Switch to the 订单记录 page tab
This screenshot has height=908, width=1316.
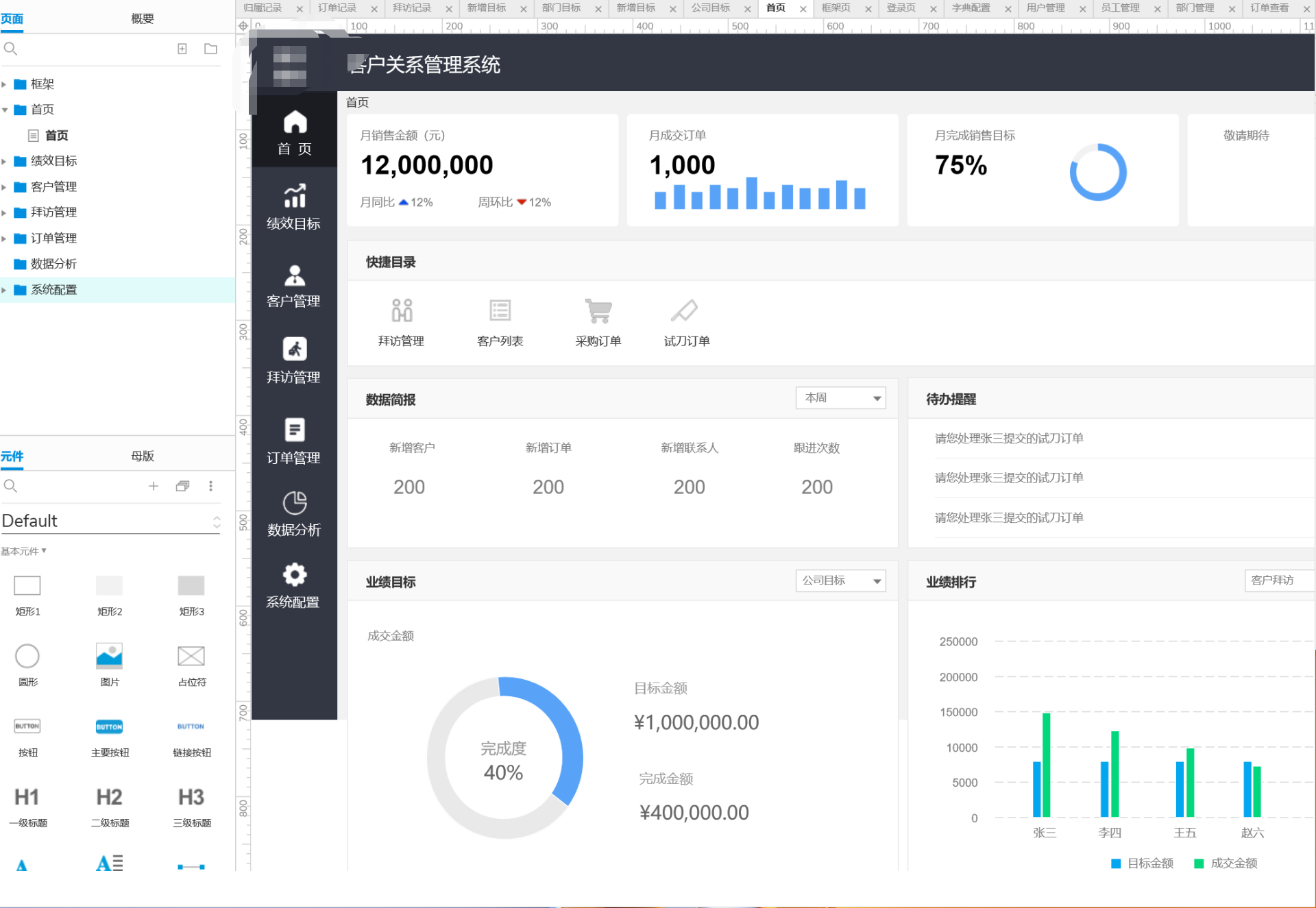pos(337,8)
